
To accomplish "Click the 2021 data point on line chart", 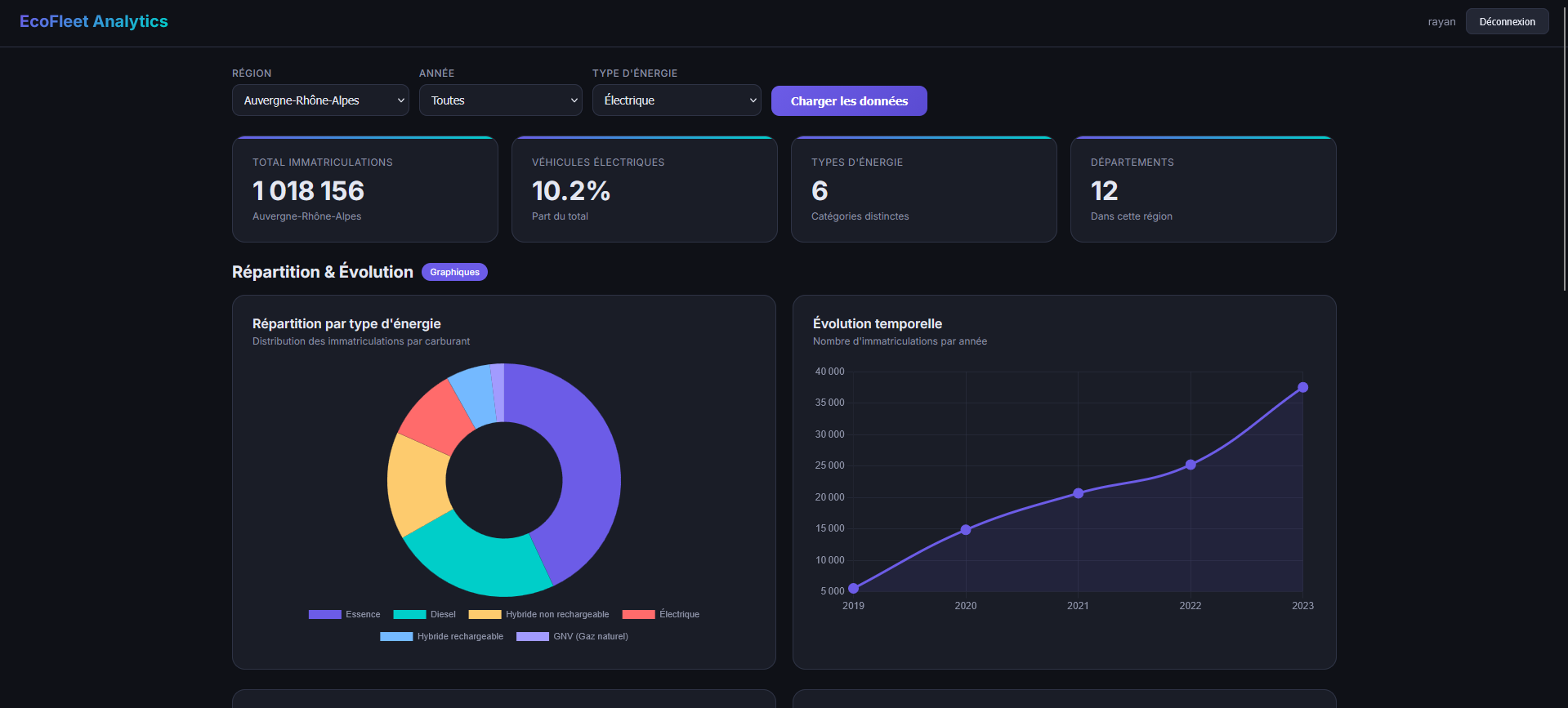I will 1078,493.
